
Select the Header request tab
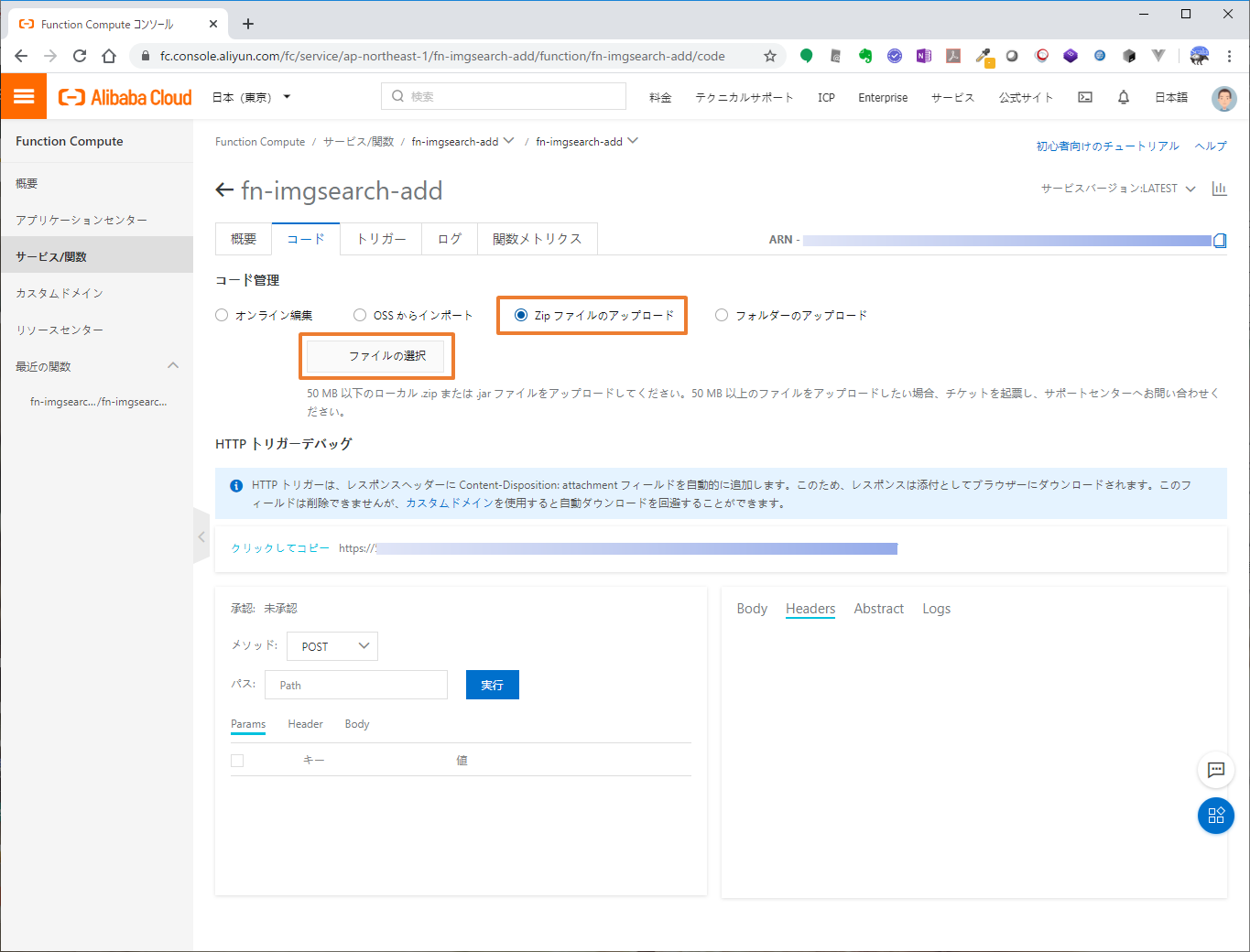305,724
